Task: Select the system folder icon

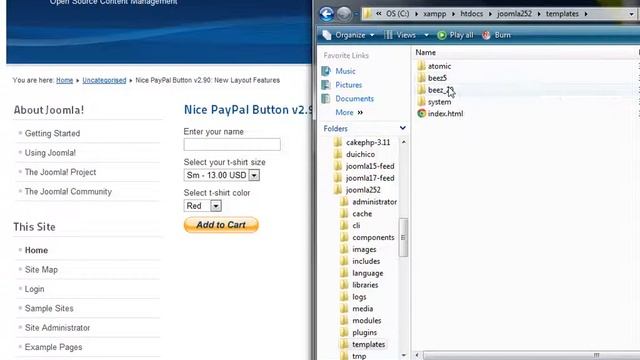Action: coord(422,102)
